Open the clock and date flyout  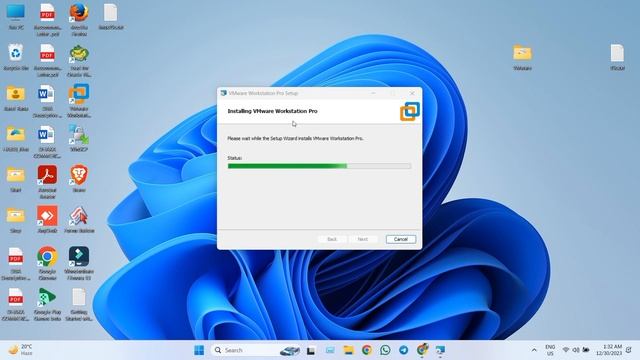tap(609, 350)
